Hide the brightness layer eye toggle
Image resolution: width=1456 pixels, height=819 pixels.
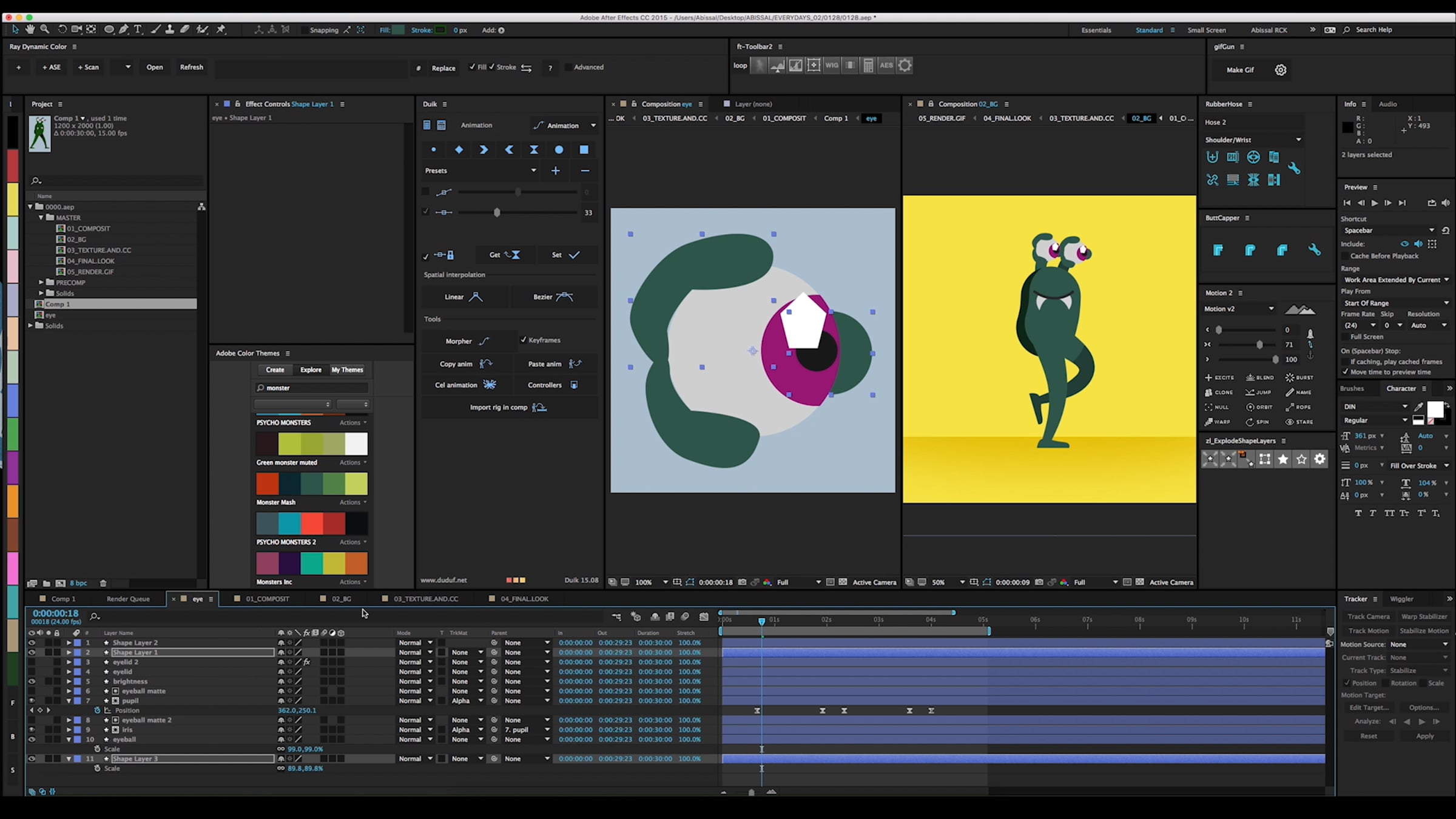[32, 681]
